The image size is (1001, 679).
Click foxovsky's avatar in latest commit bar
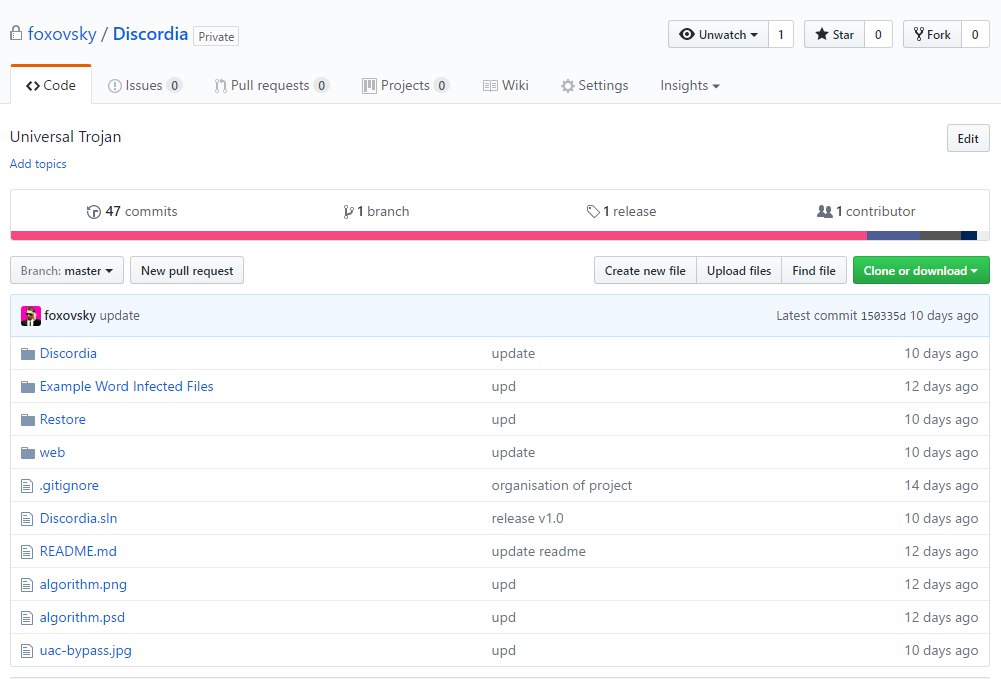coord(31,316)
